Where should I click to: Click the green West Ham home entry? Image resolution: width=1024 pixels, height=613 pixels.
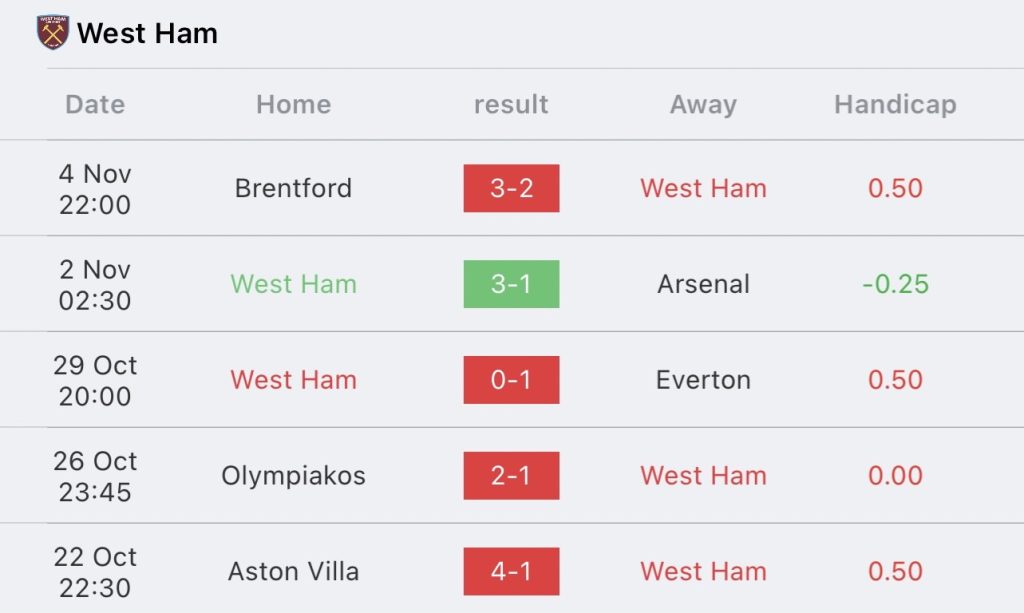[293, 284]
